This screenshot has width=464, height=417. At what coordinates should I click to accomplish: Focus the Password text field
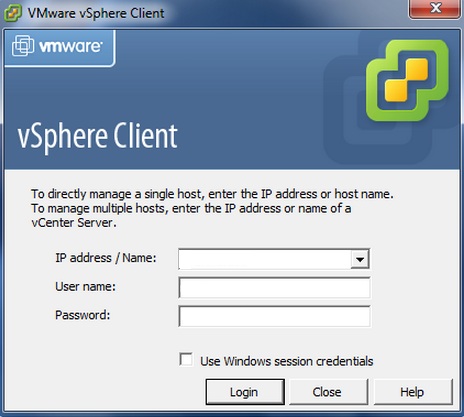pyautogui.click(x=274, y=316)
